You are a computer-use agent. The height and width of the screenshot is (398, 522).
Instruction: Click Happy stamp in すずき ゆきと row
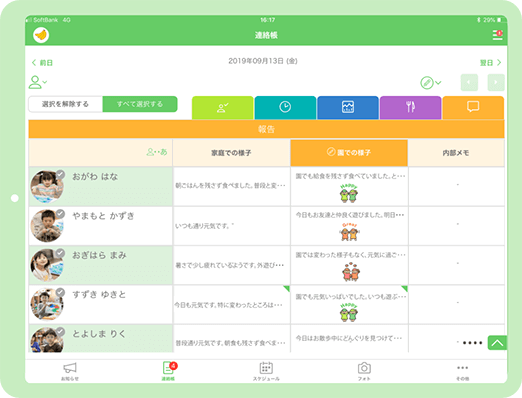(x=349, y=312)
